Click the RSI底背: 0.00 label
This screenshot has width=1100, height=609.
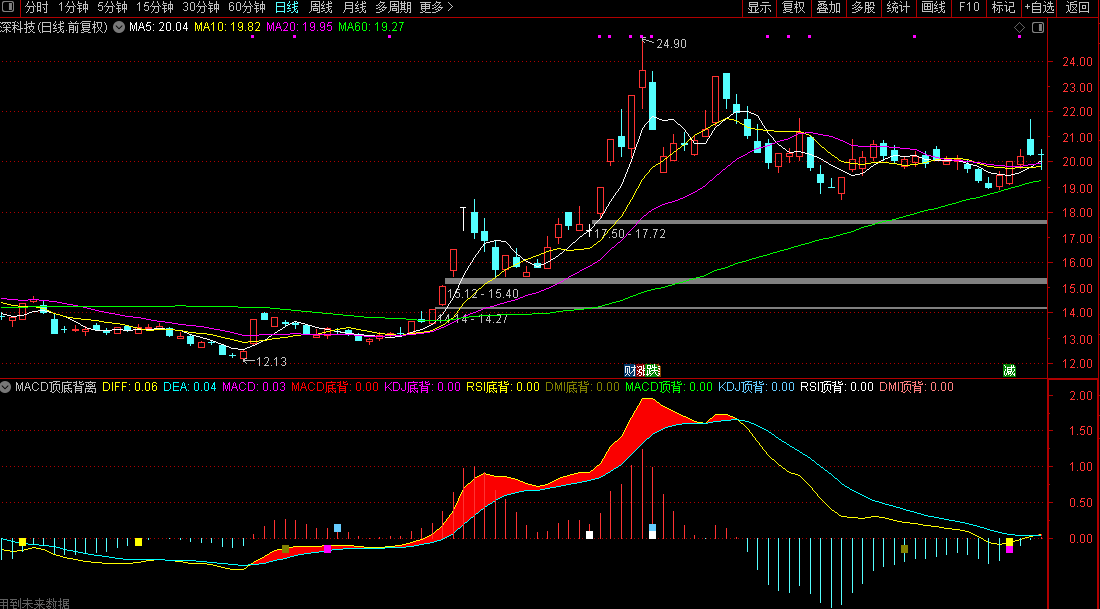pos(503,387)
